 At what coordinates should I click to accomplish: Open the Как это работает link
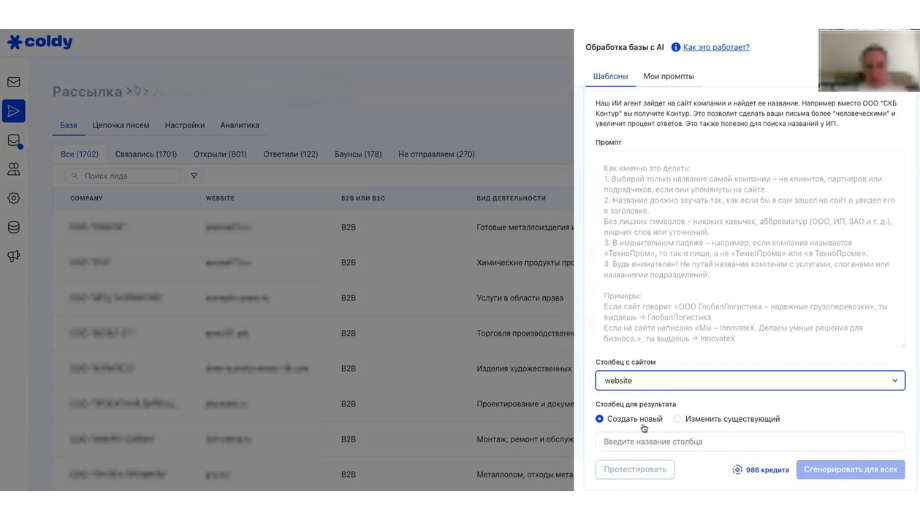(x=716, y=47)
